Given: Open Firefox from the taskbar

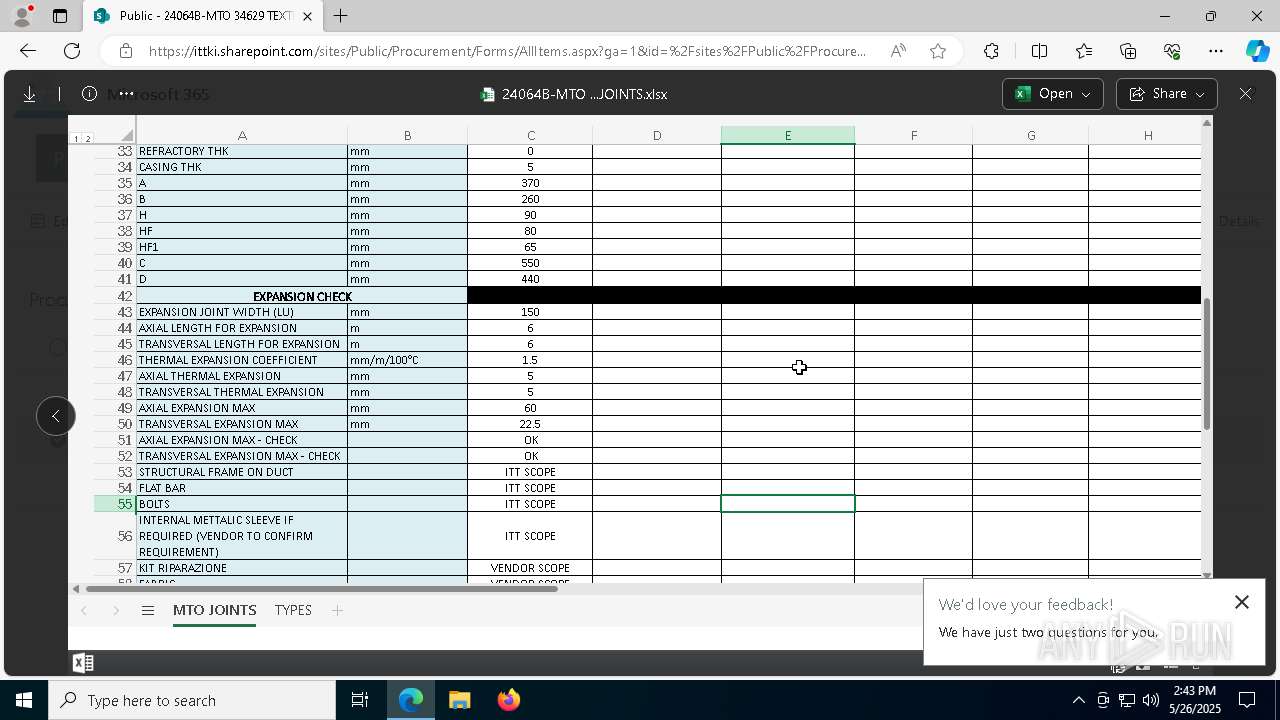Looking at the screenshot, I should (x=508, y=700).
